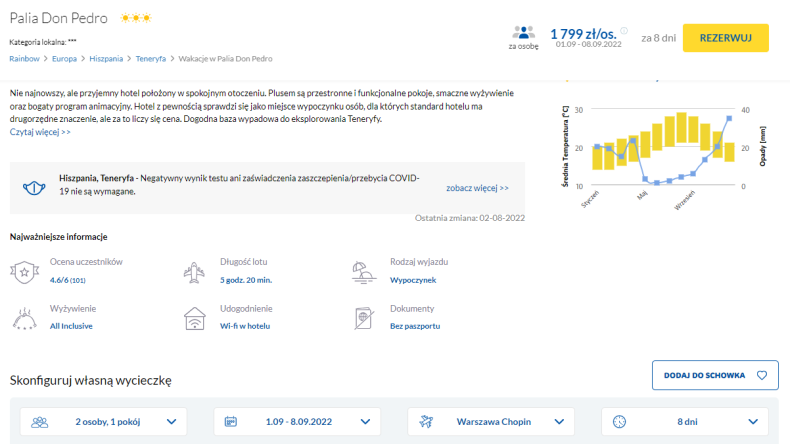The width and height of the screenshot is (790, 444).
Task: Click the face mask COVID icon
Action: [x=34, y=188]
